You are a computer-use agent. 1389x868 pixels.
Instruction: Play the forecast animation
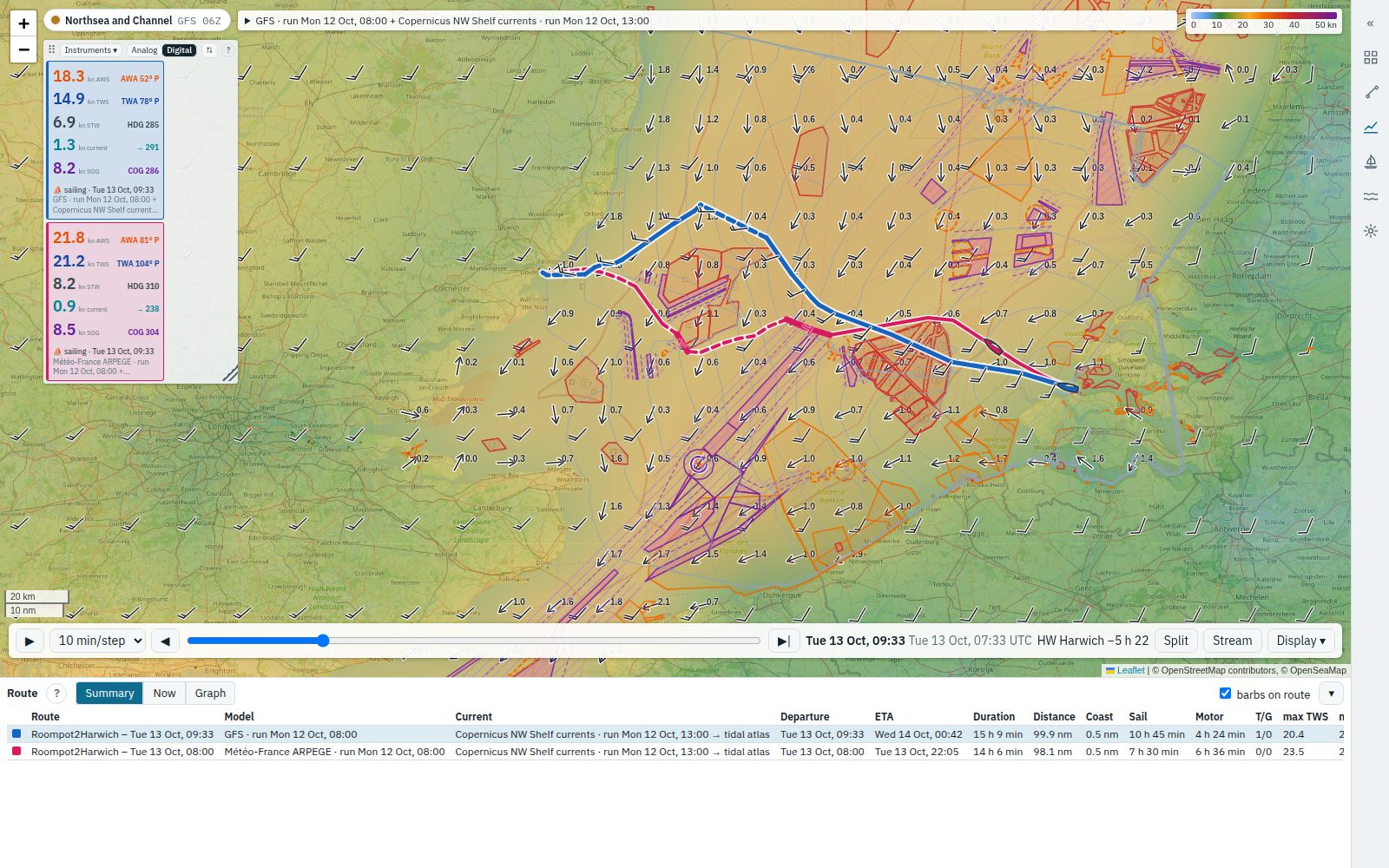[30, 641]
